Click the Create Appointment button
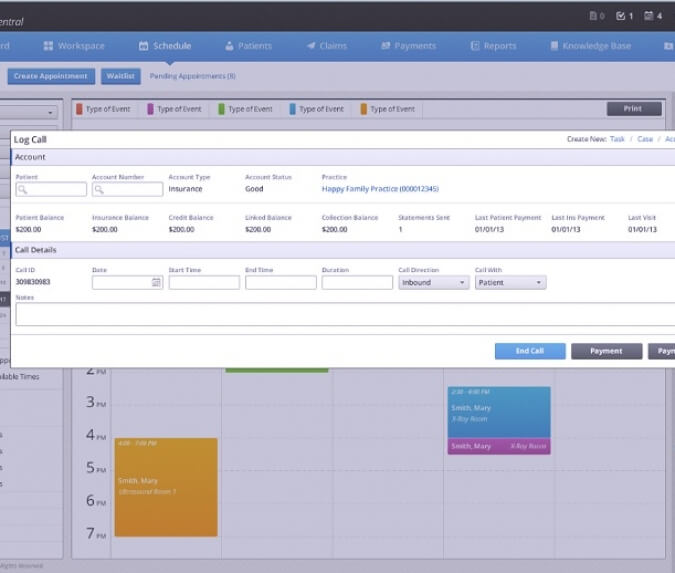675x573 pixels. click(51, 76)
